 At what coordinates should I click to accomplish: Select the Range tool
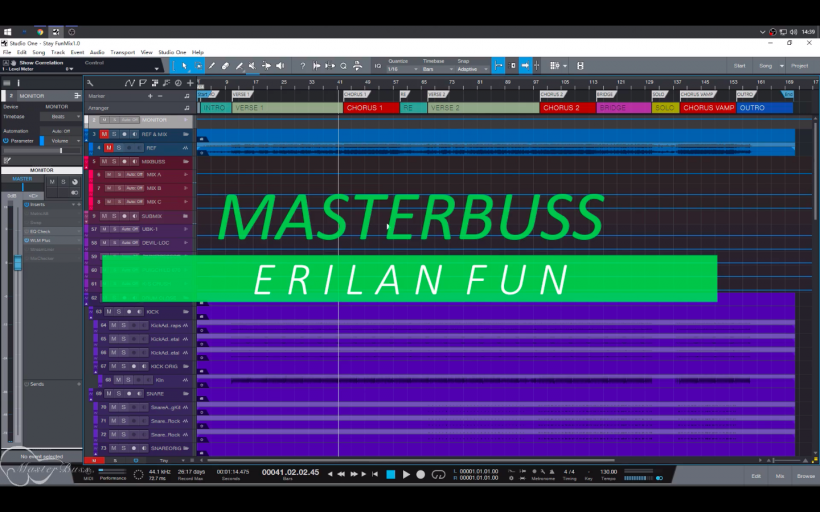(x=198, y=66)
